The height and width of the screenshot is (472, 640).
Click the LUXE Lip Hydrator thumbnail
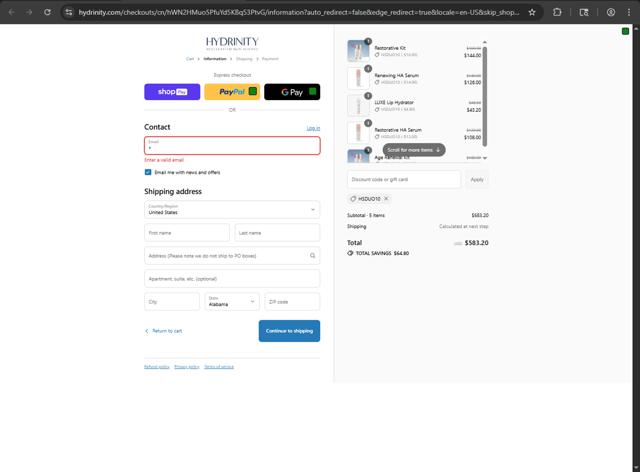(358, 105)
